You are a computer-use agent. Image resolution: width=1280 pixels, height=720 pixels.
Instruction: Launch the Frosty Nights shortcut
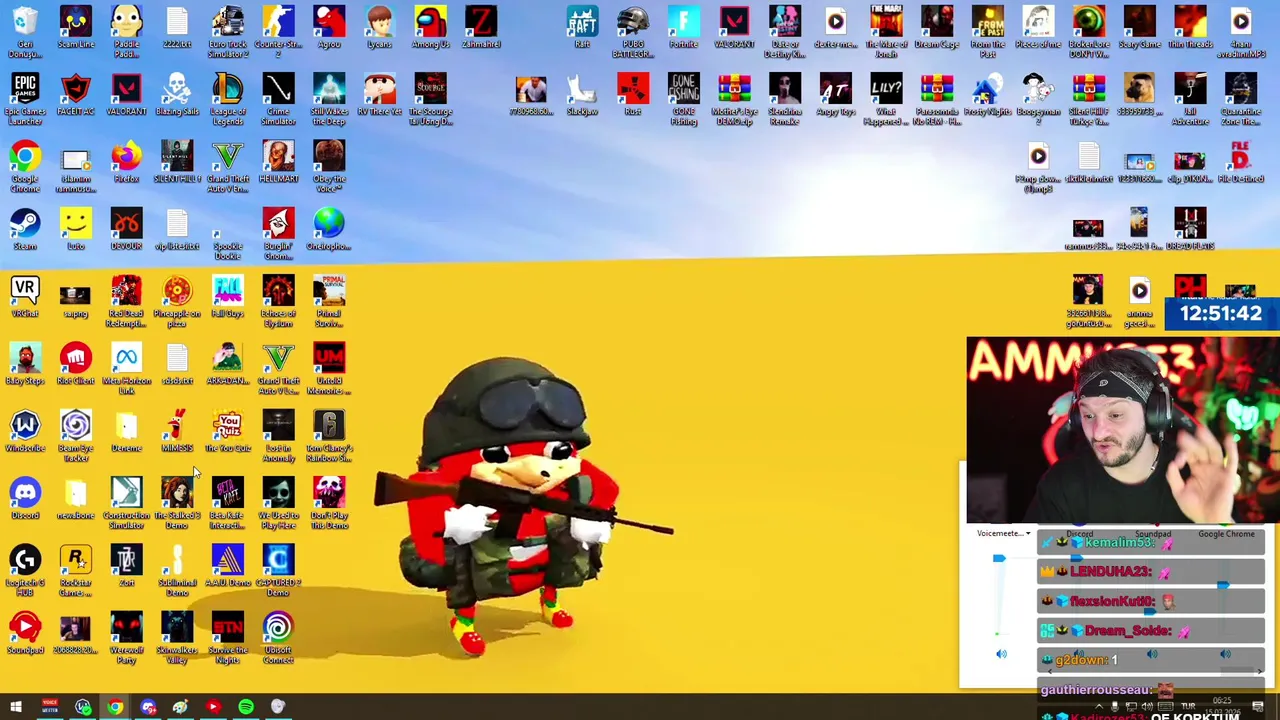point(987,95)
